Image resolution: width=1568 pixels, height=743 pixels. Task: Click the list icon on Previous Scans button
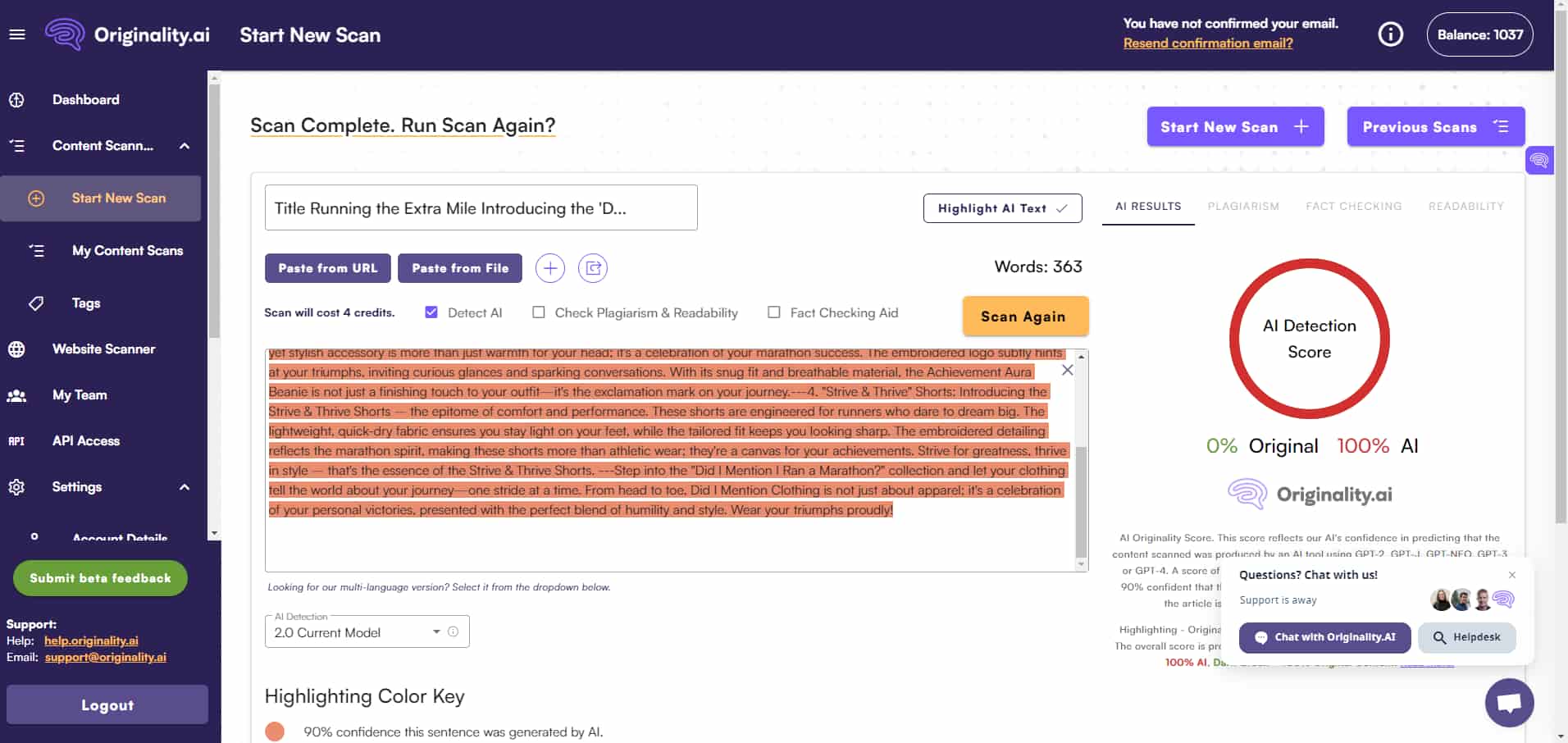tap(1501, 126)
